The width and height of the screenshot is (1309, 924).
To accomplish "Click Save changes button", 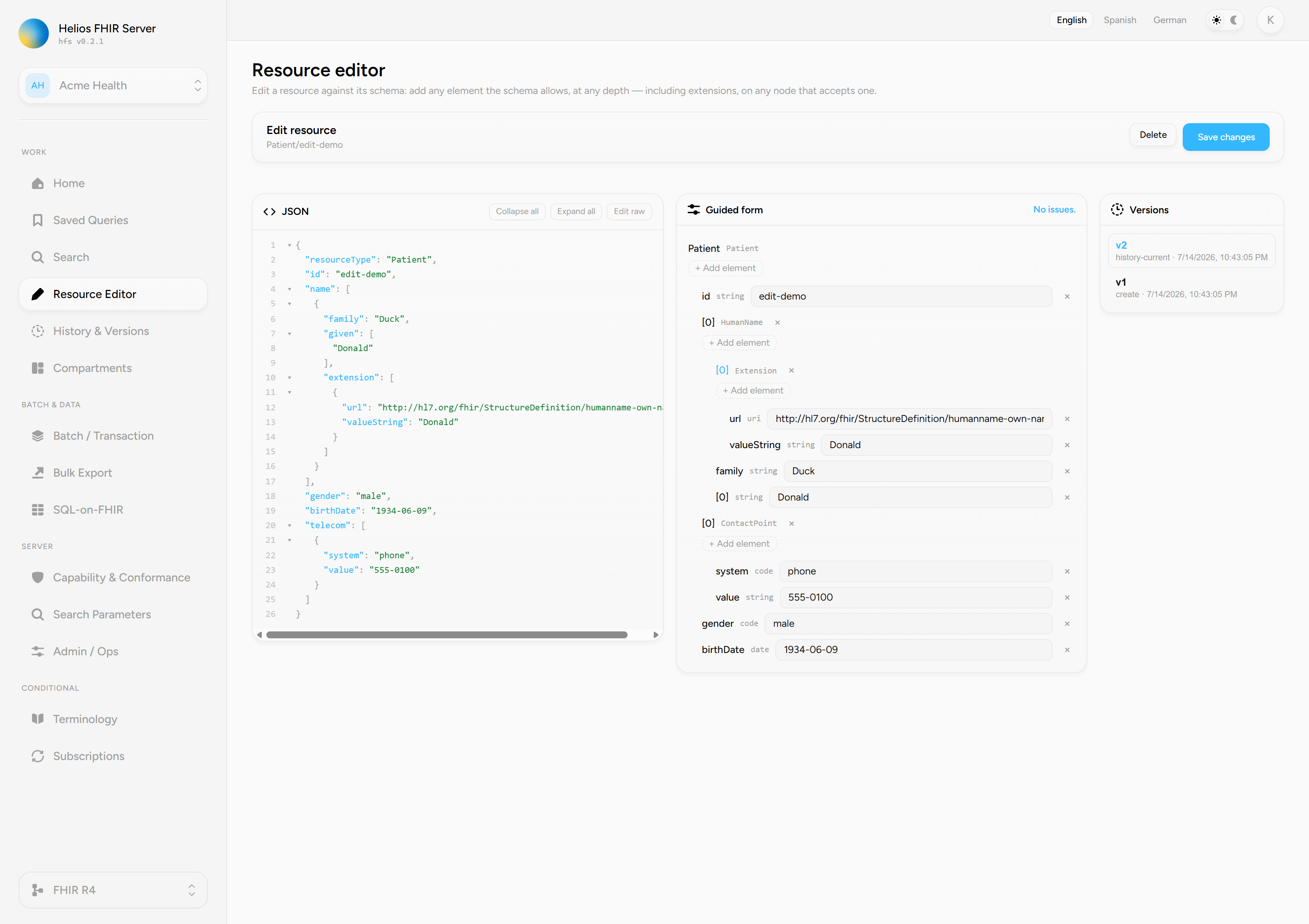I will tap(1226, 137).
